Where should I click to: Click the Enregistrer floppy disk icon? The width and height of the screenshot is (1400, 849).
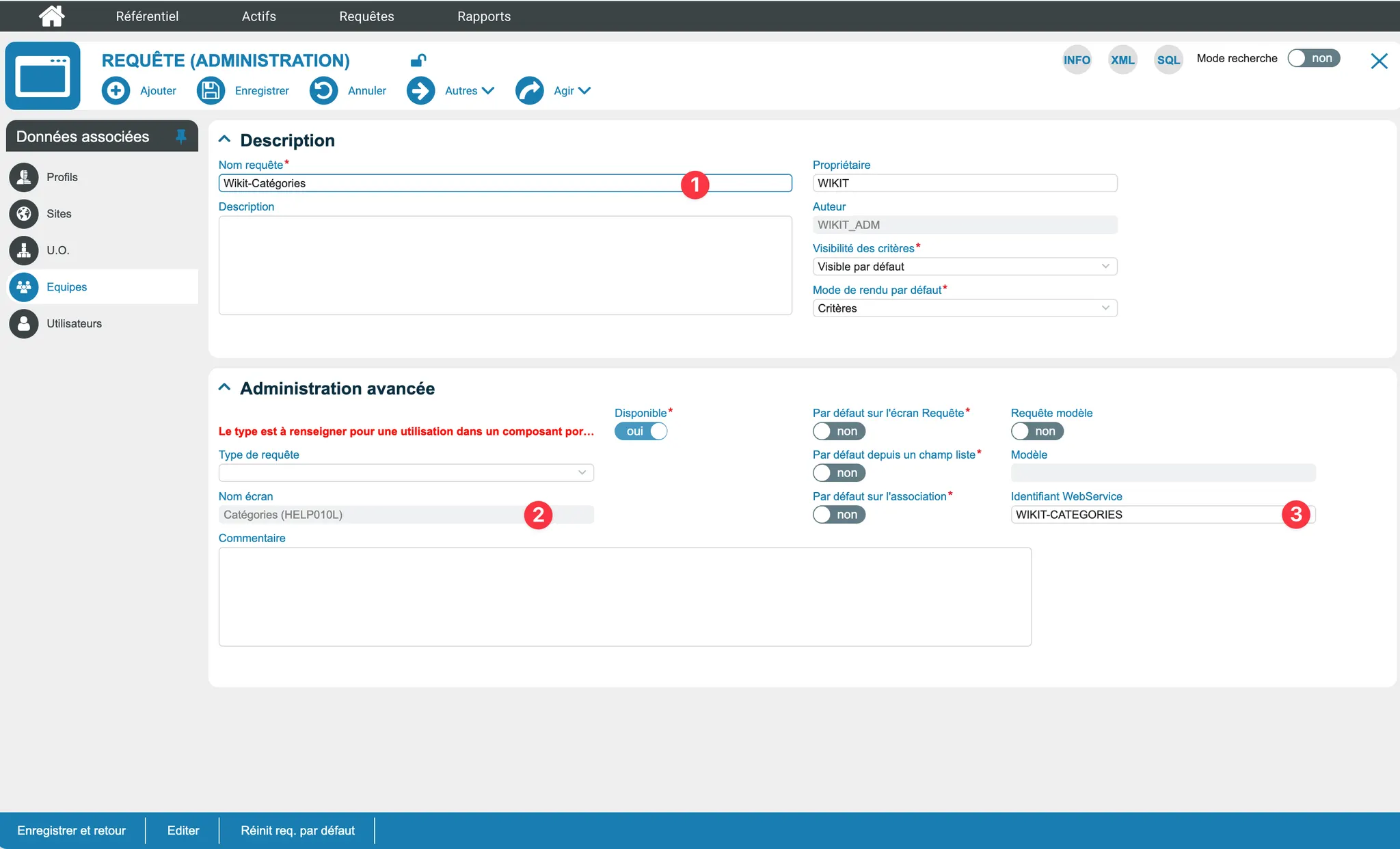[211, 90]
